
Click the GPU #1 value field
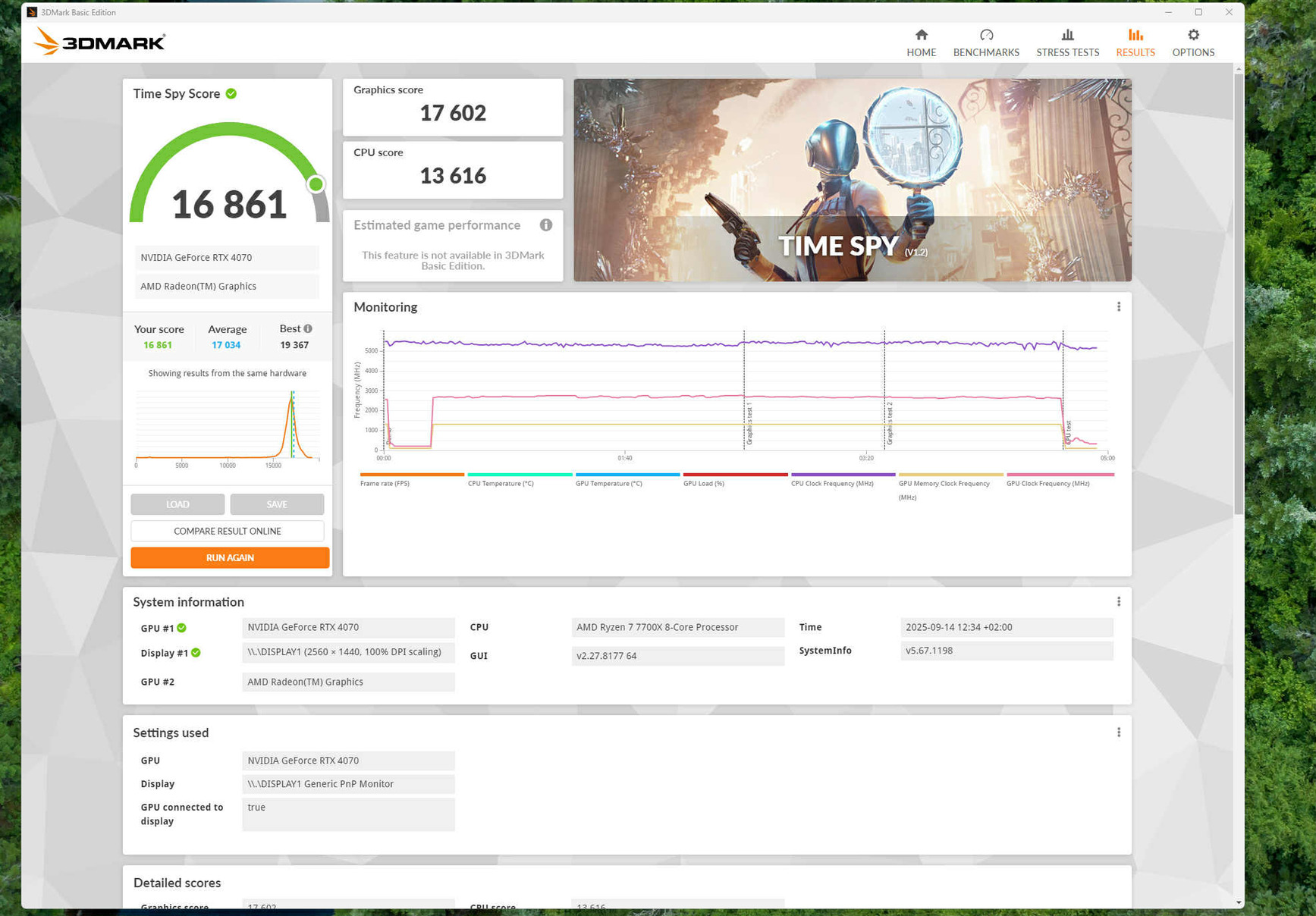coord(348,627)
